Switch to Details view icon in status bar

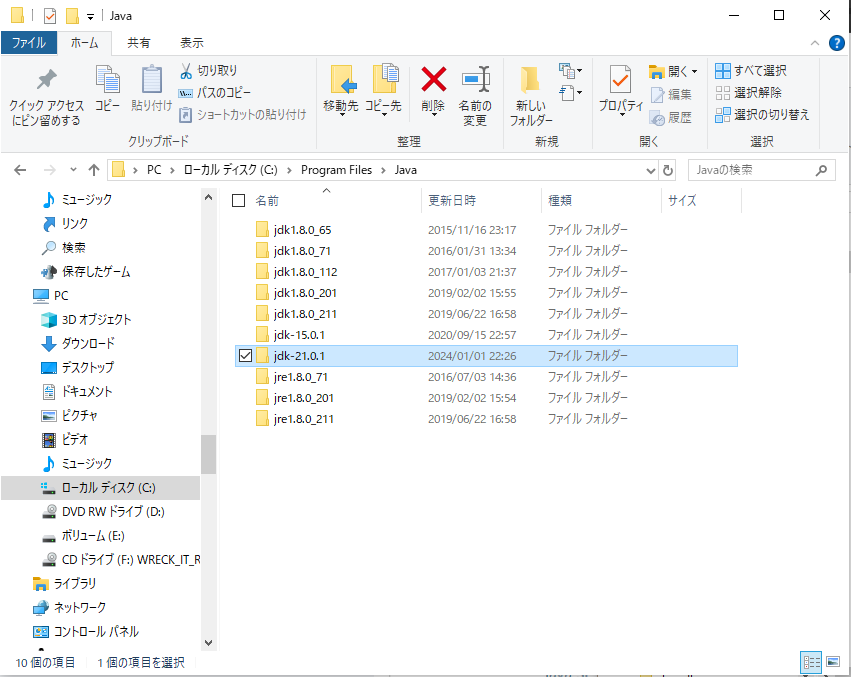tap(811, 662)
